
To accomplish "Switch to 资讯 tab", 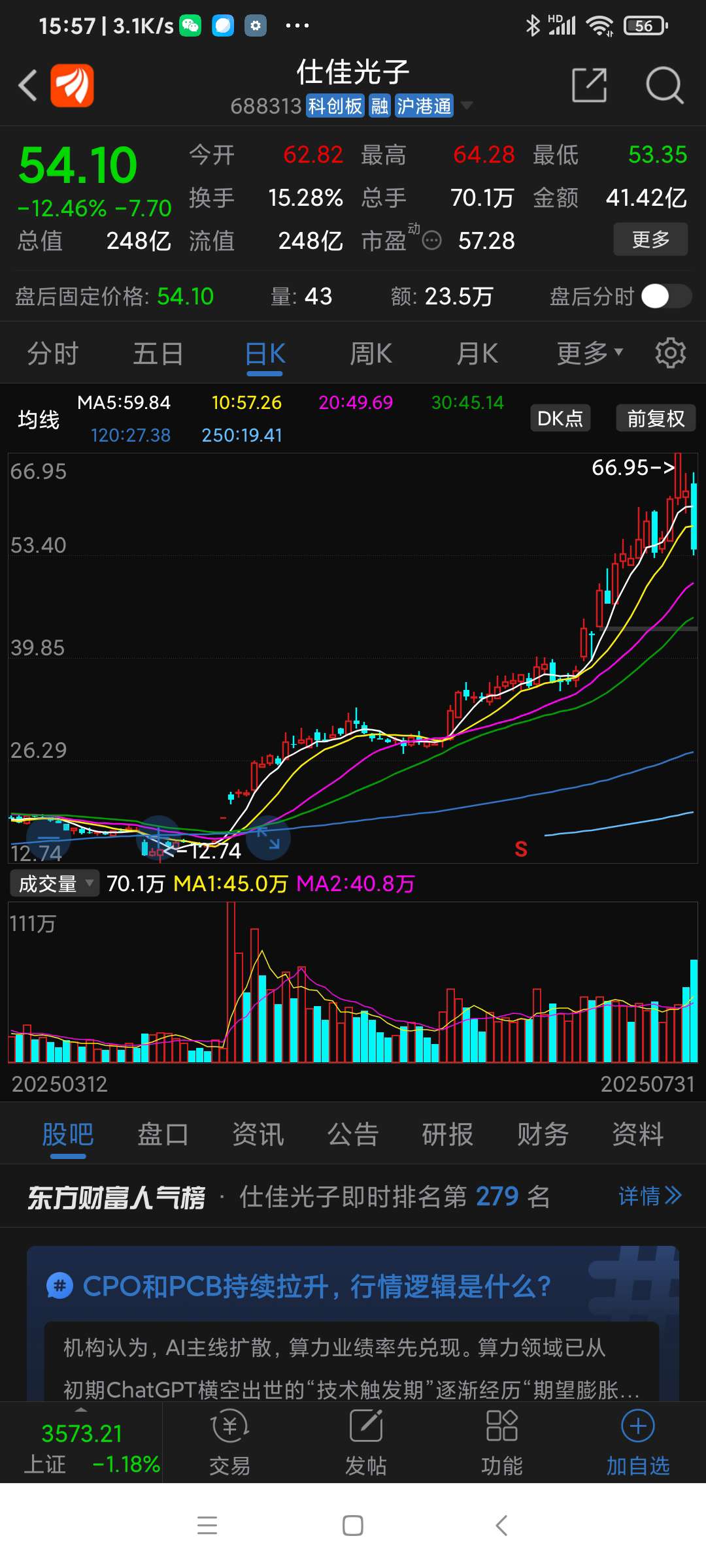I will [258, 1134].
